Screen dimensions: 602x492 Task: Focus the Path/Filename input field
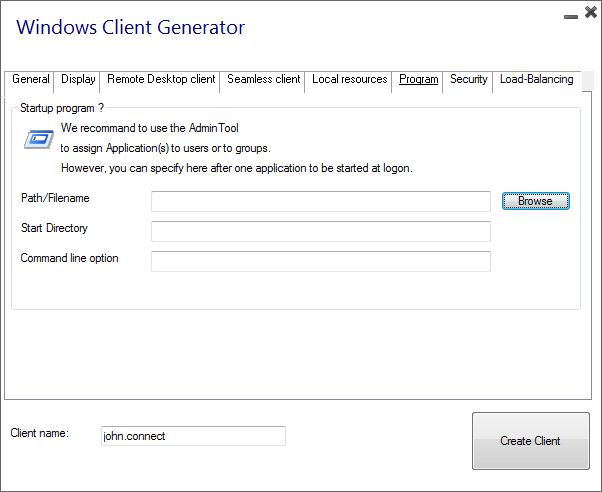click(x=321, y=201)
